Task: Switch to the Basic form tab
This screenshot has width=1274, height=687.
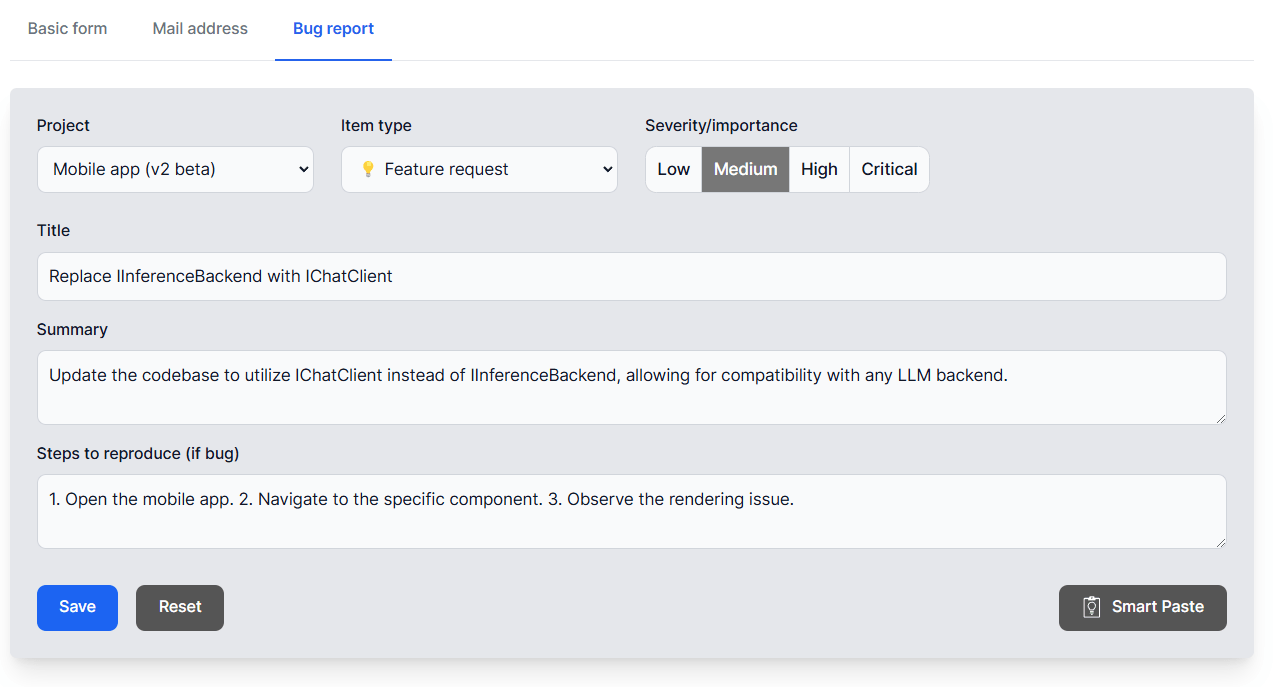Action: tap(67, 29)
